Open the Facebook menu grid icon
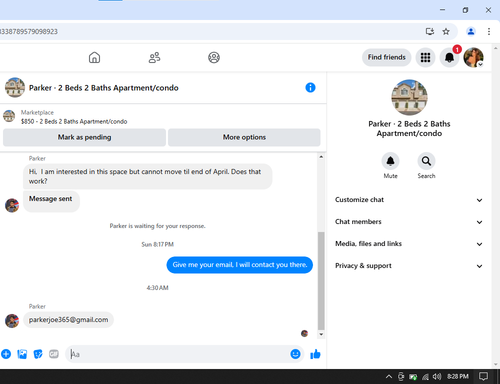 click(425, 57)
